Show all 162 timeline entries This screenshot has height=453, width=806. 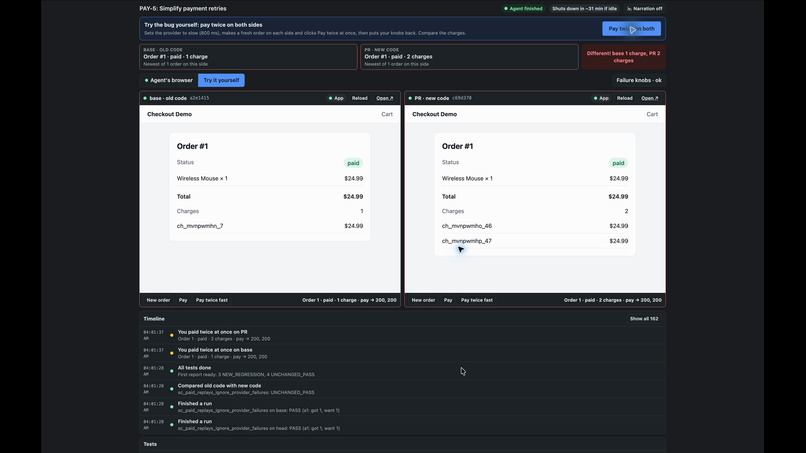(644, 319)
